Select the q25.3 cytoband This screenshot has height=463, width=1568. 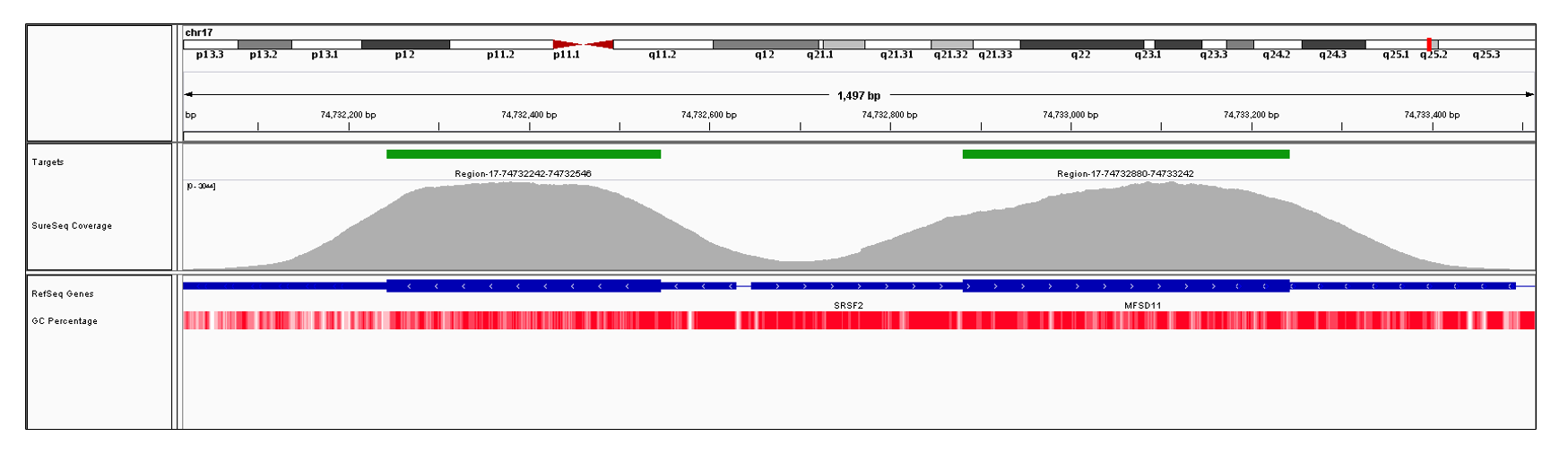pyautogui.click(x=1486, y=44)
